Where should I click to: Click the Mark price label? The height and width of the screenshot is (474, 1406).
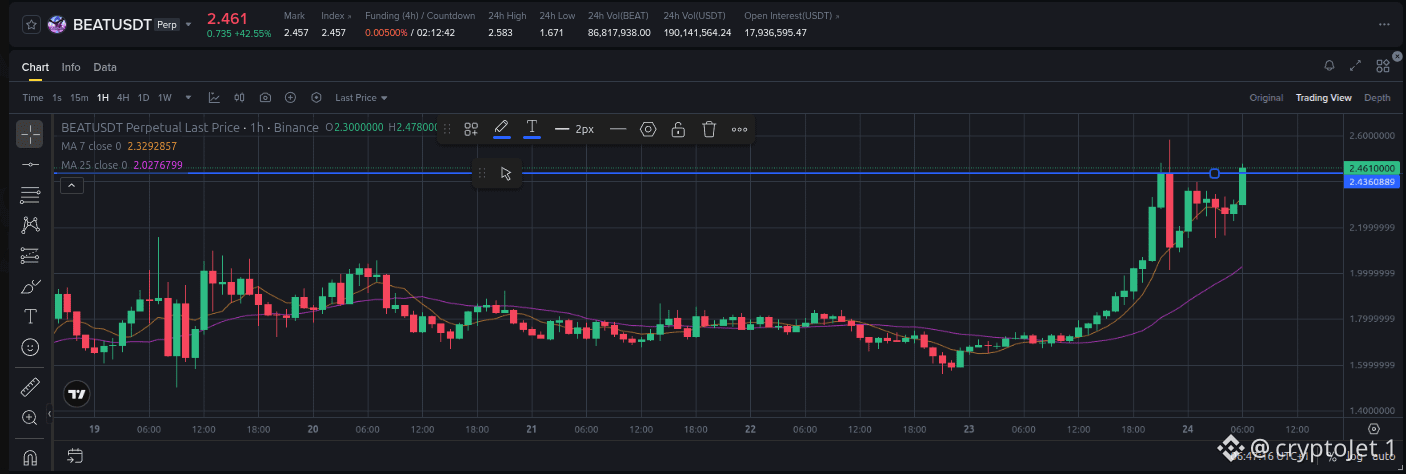point(295,16)
